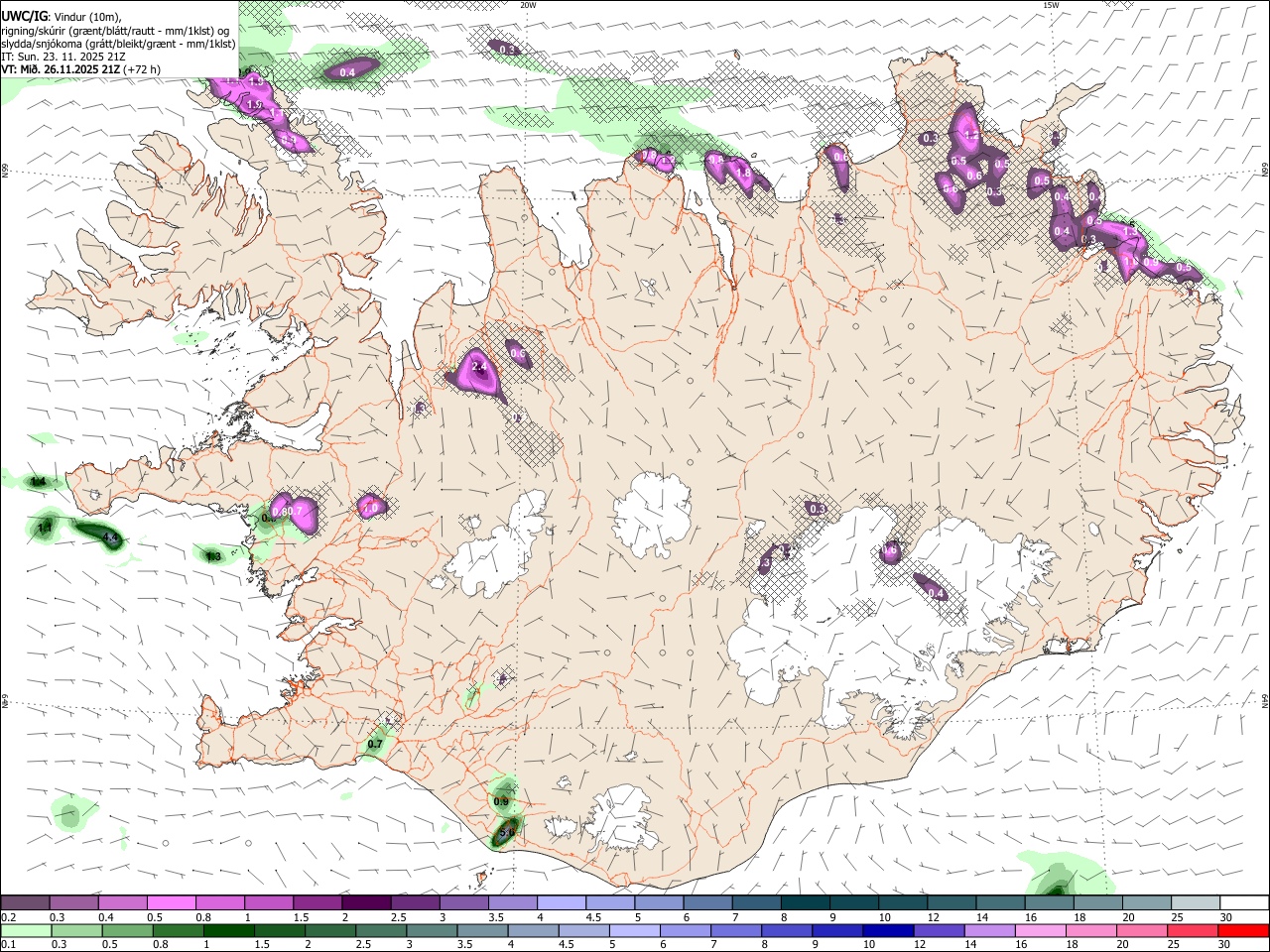Click the '2.4' value on the large magenta blob

pyautogui.click(x=479, y=367)
